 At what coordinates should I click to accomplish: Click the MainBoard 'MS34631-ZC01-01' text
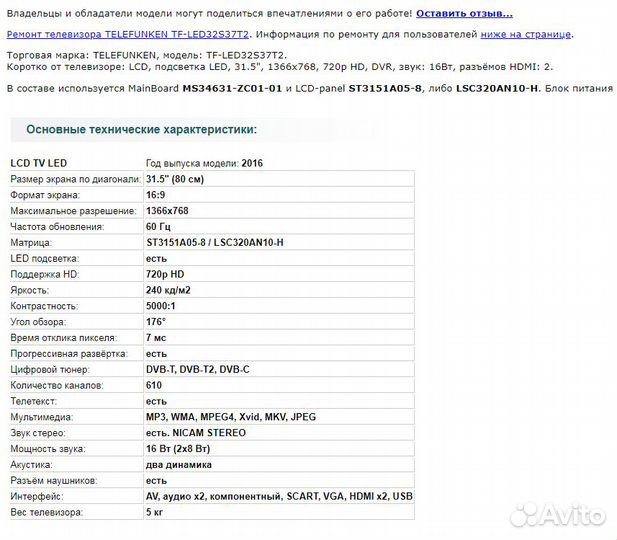(x=231, y=89)
